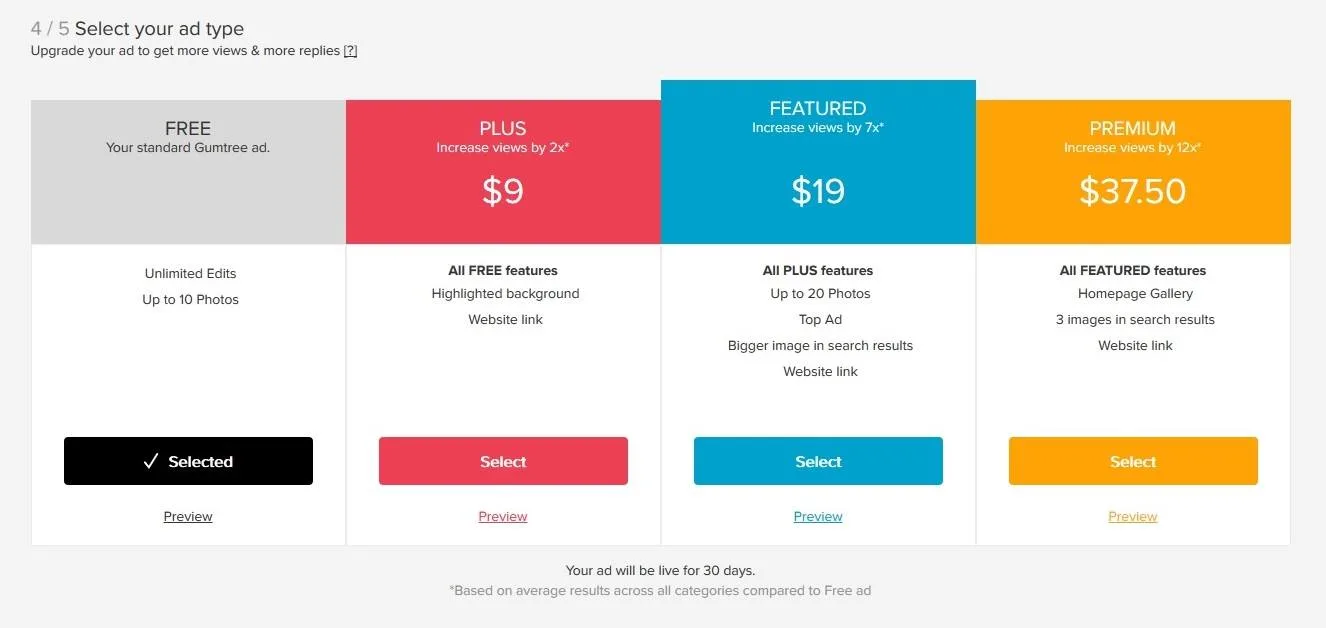Open the question mark help link
1326x628 pixels.
tap(350, 51)
